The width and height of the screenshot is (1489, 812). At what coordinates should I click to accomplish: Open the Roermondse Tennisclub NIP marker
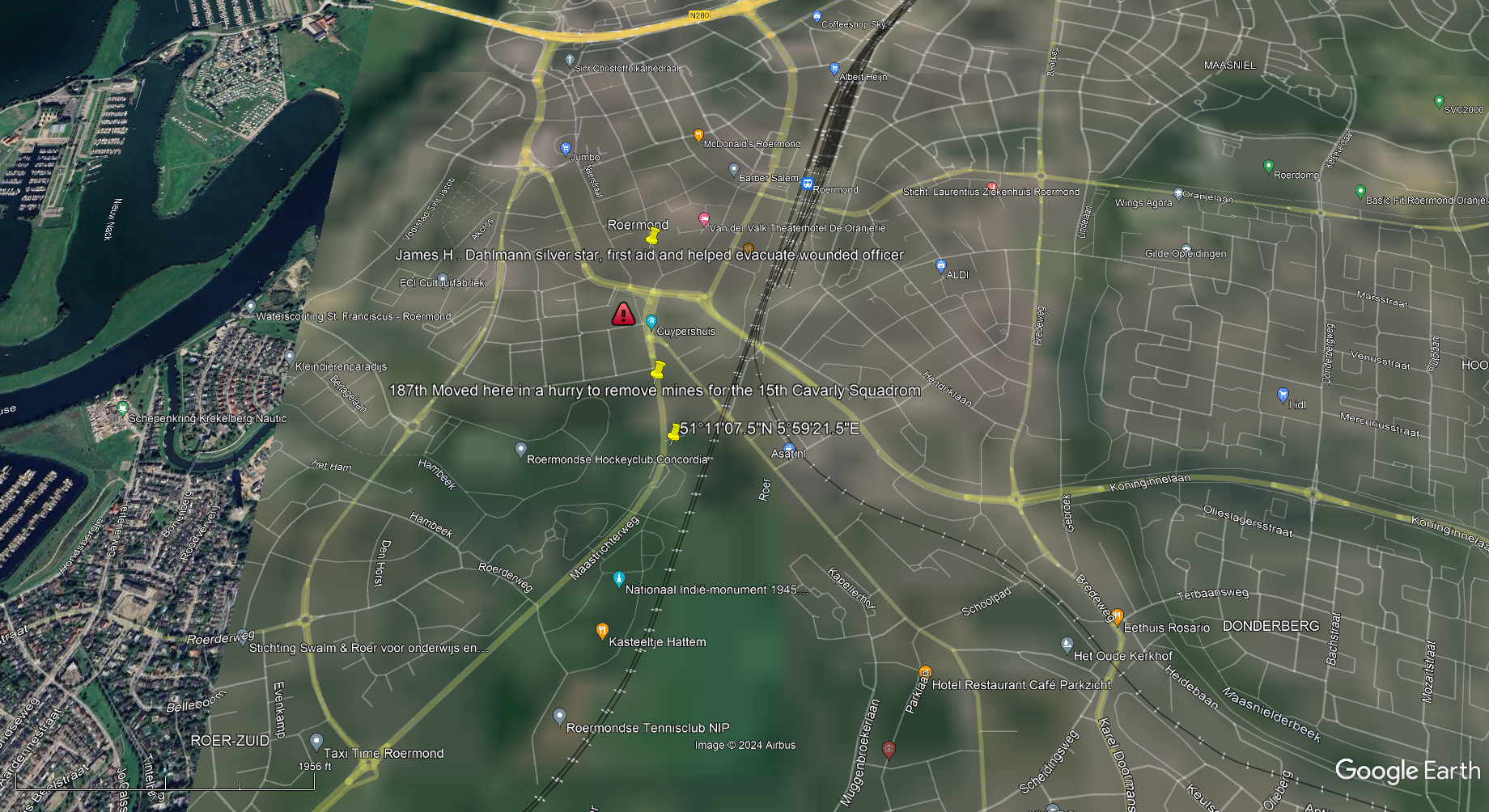click(559, 717)
